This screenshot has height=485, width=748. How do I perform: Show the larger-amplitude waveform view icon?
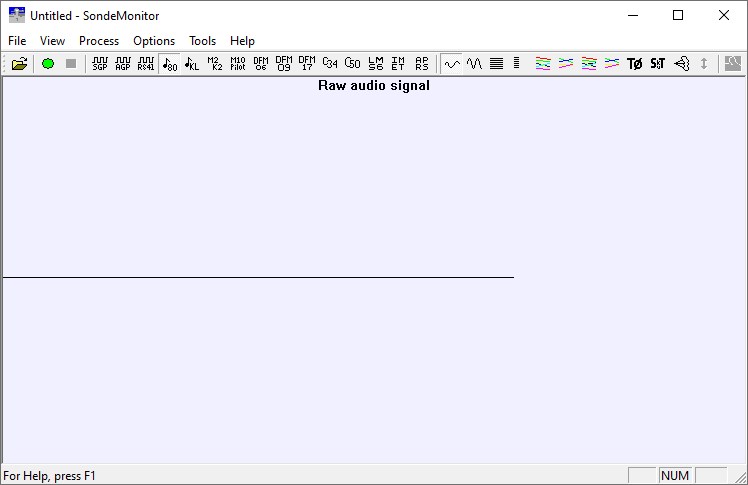coord(474,63)
